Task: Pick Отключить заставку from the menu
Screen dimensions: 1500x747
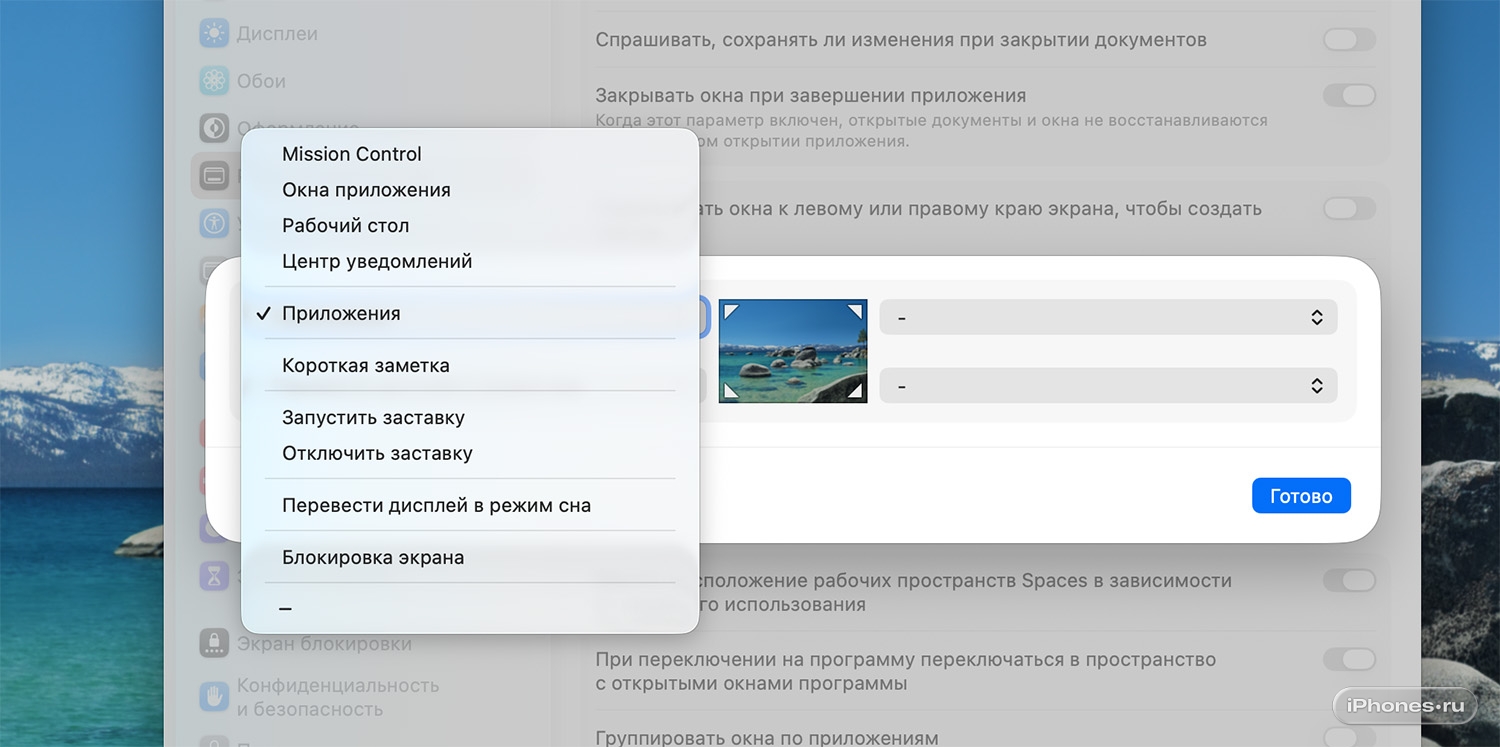Action: click(x=470, y=454)
